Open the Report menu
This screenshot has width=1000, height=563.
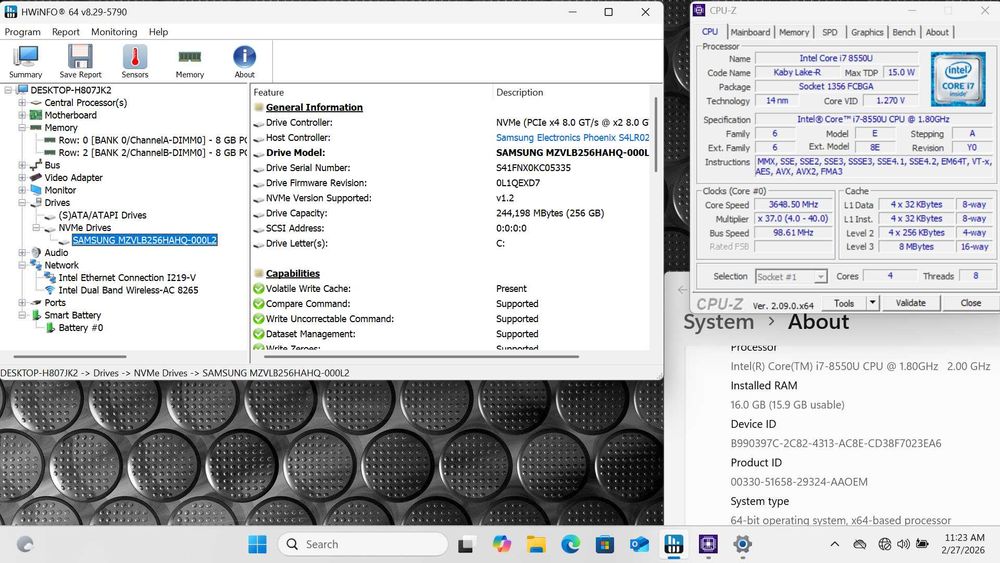pyautogui.click(x=66, y=32)
